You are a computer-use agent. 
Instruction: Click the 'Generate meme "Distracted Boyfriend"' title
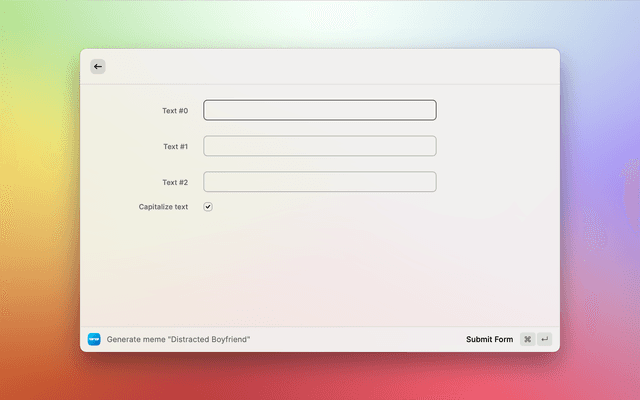click(x=178, y=339)
